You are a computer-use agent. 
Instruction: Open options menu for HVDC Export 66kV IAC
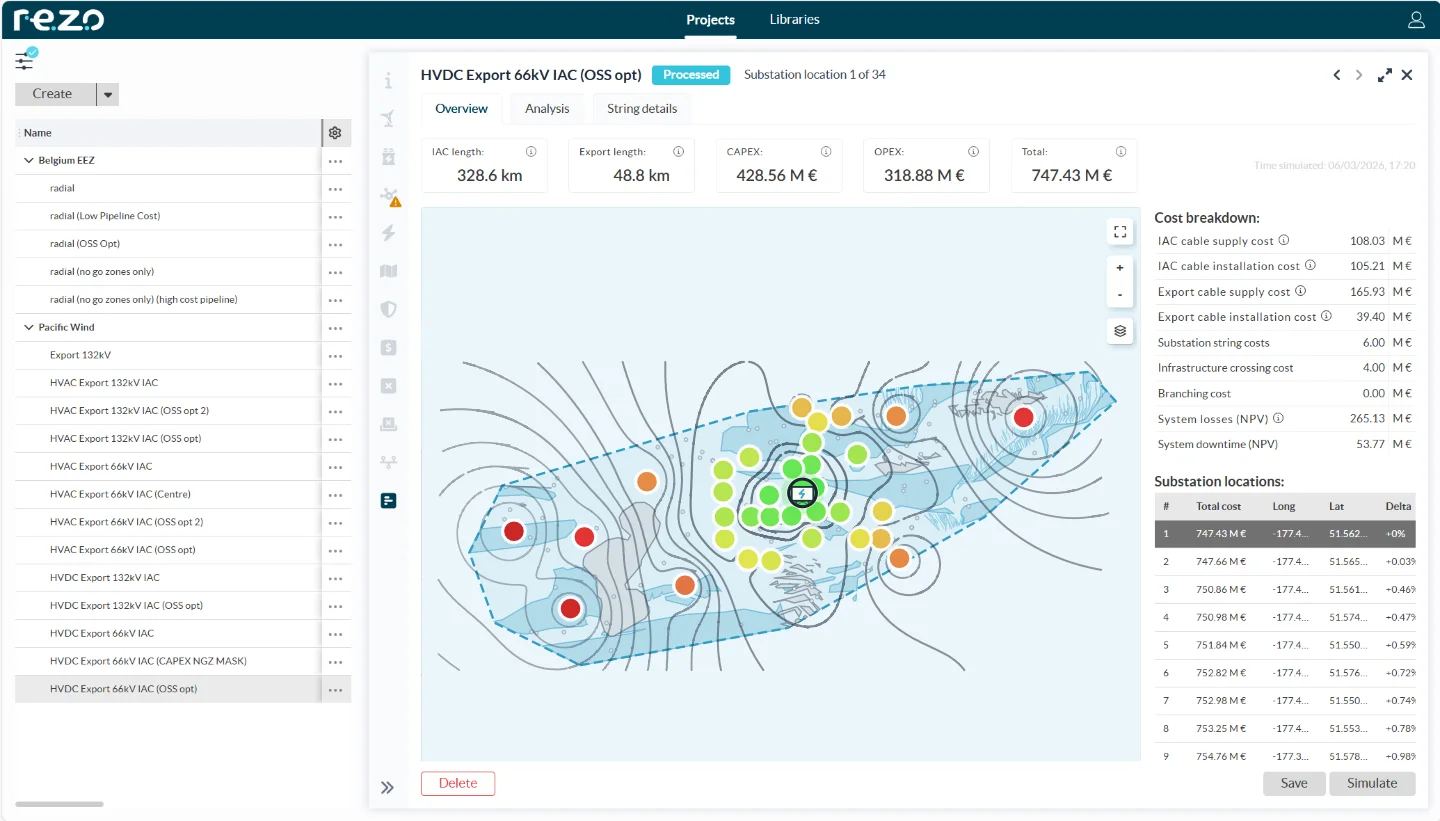(335, 634)
